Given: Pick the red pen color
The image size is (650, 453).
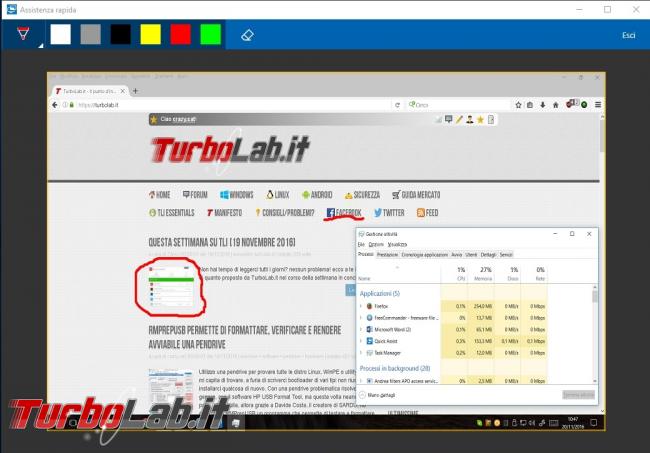Looking at the screenshot, I should (180, 34).
